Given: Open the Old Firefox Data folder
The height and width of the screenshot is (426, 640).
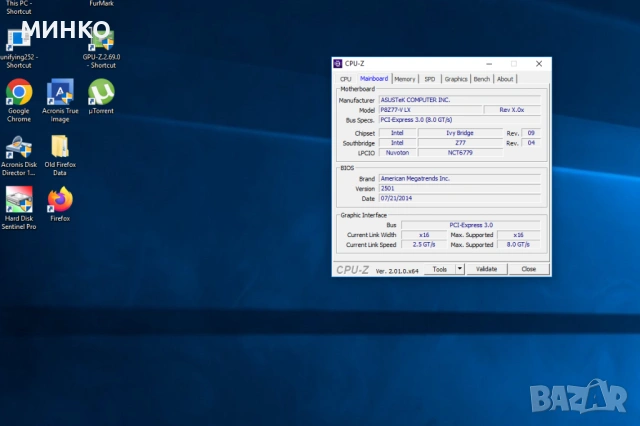Looking at the screenshot, I should tap(60, 147).
